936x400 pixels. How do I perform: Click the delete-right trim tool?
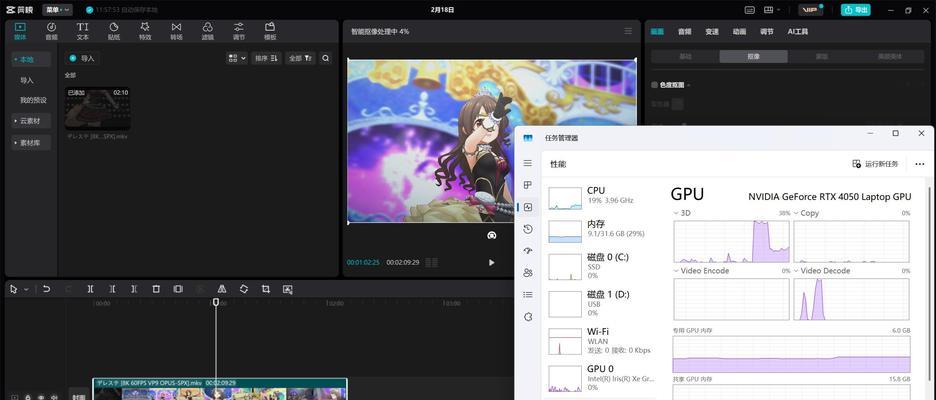click(x=134, y=289)
